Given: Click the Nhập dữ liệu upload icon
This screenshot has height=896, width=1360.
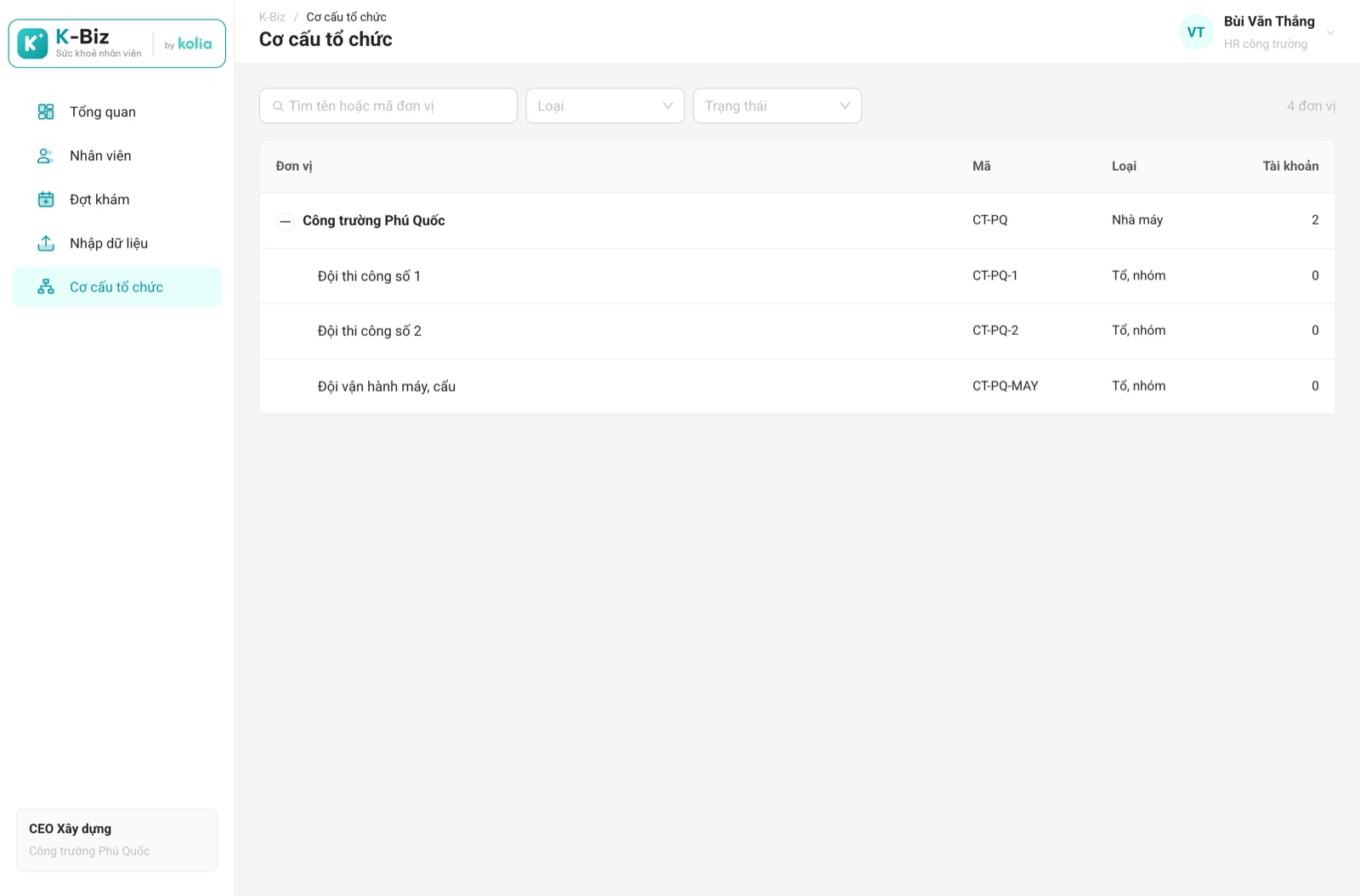Looking at the screenshot, I should (46, 243).
